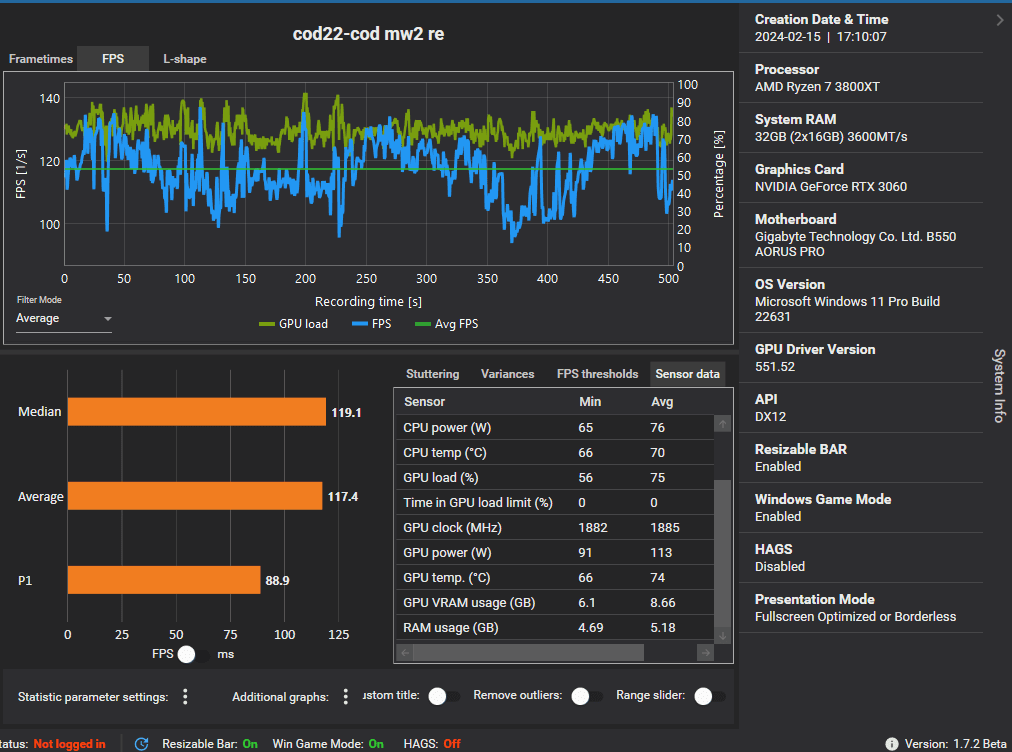Open the Variances tab

[507, 374]
